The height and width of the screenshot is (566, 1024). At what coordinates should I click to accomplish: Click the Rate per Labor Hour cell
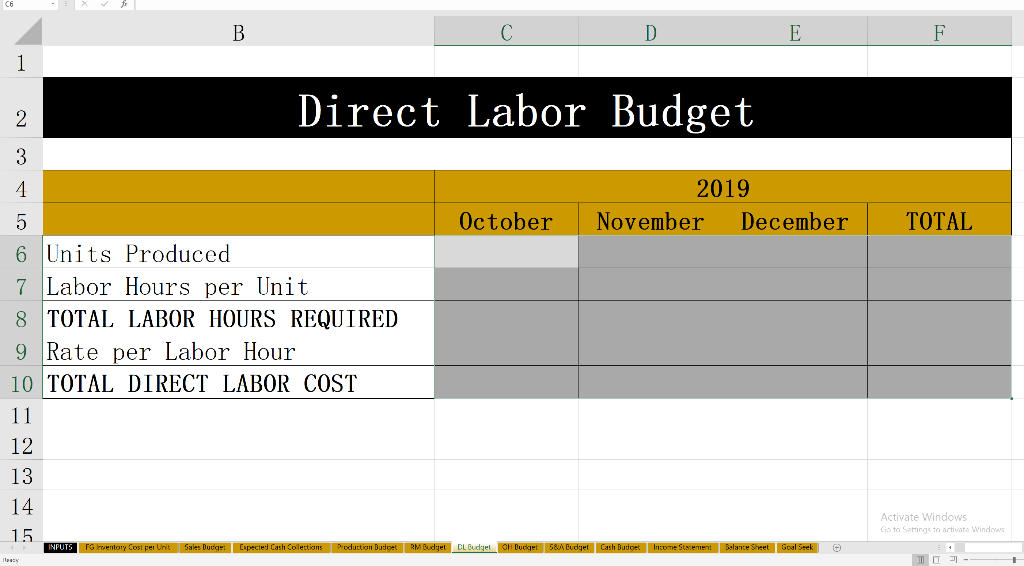pos(238,351)
